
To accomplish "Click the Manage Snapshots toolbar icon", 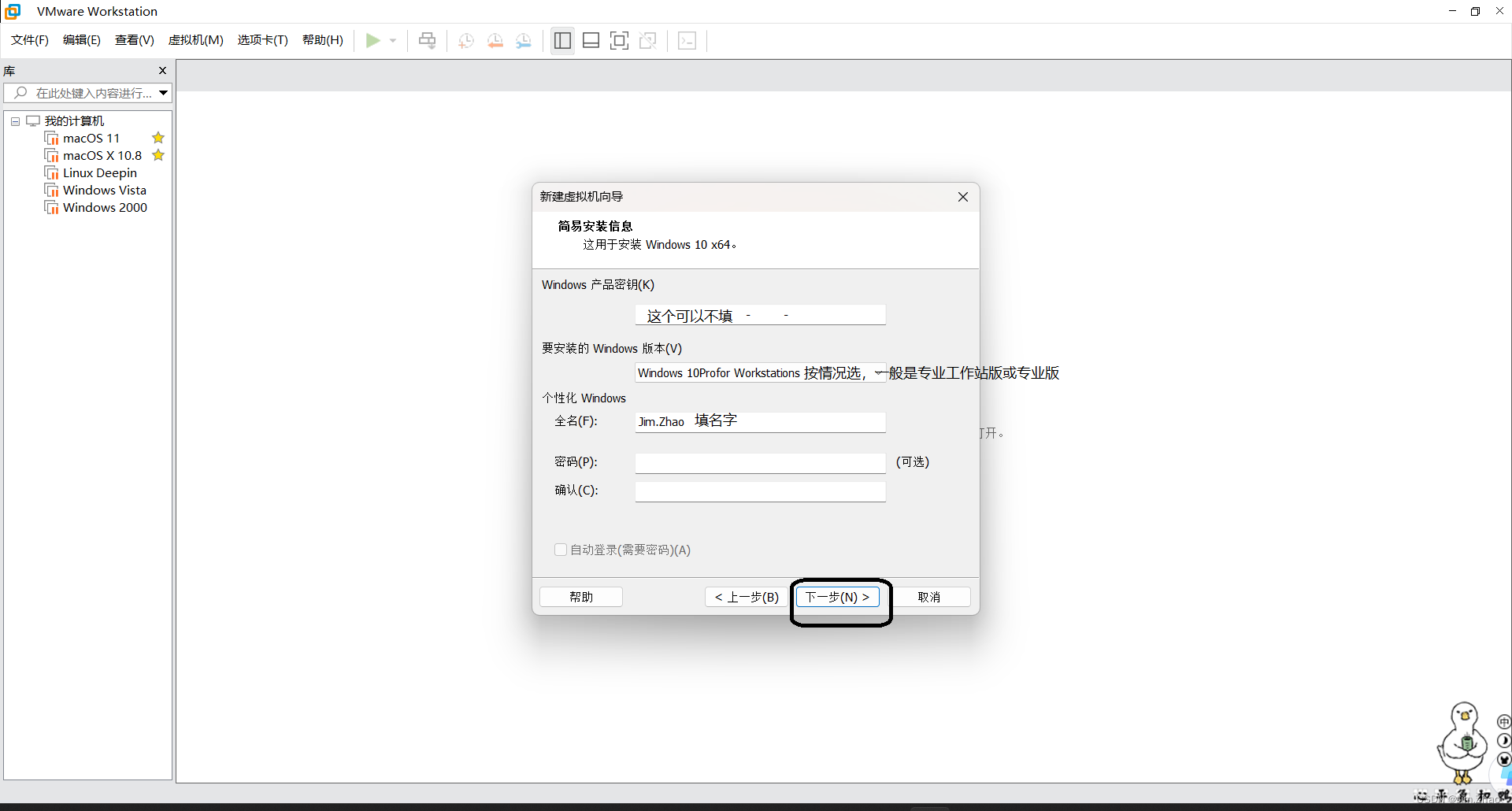I will pyautogui.click(x=524, y=41).
